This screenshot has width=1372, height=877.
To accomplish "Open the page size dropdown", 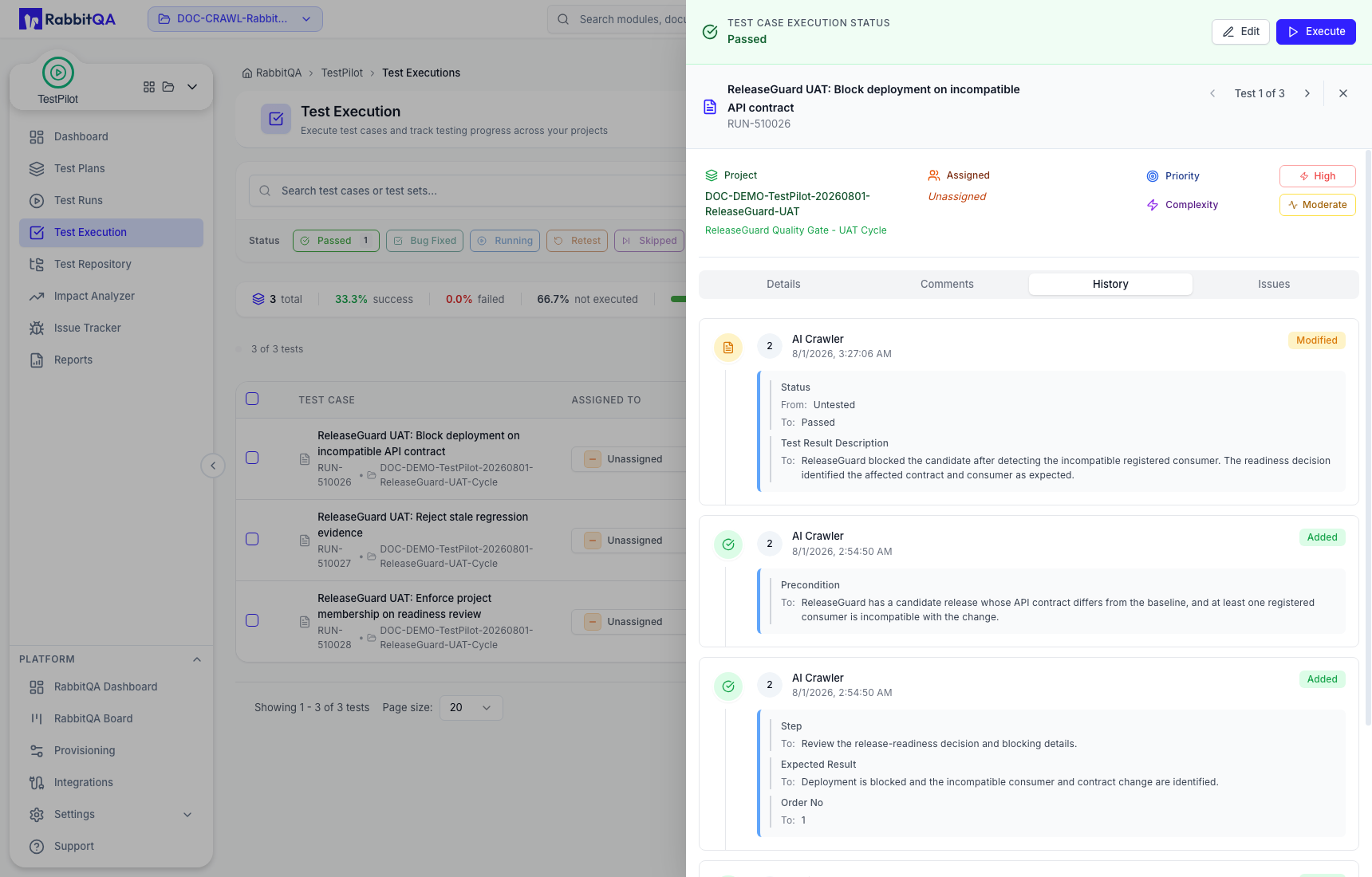I will [x=471, y=708].
